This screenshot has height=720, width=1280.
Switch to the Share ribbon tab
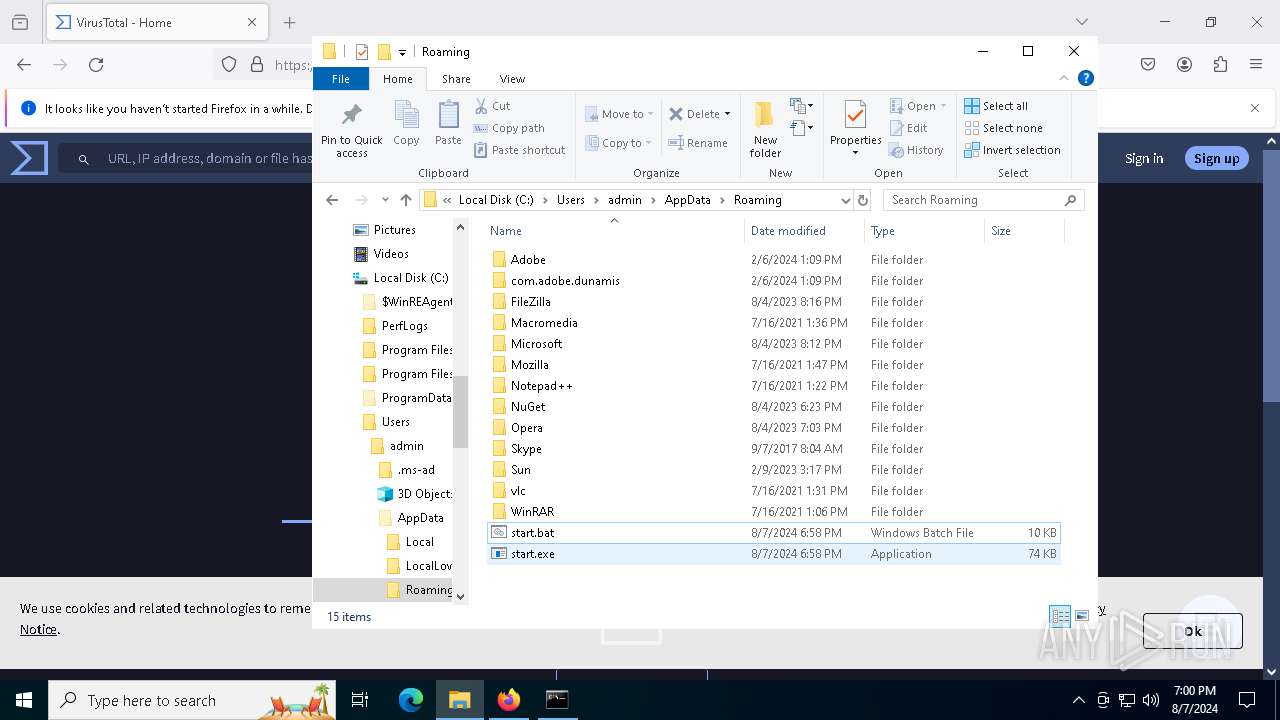coord(456,79)
